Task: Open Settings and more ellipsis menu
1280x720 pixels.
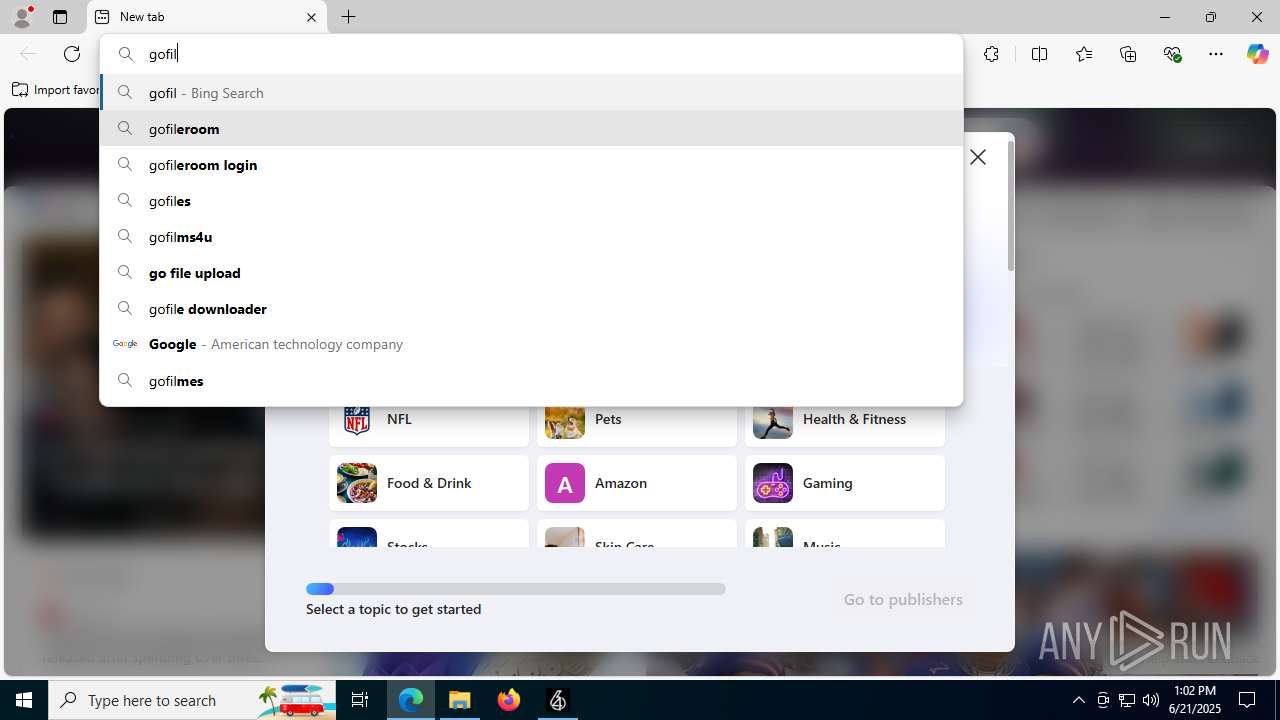Action: [1216, 54]
